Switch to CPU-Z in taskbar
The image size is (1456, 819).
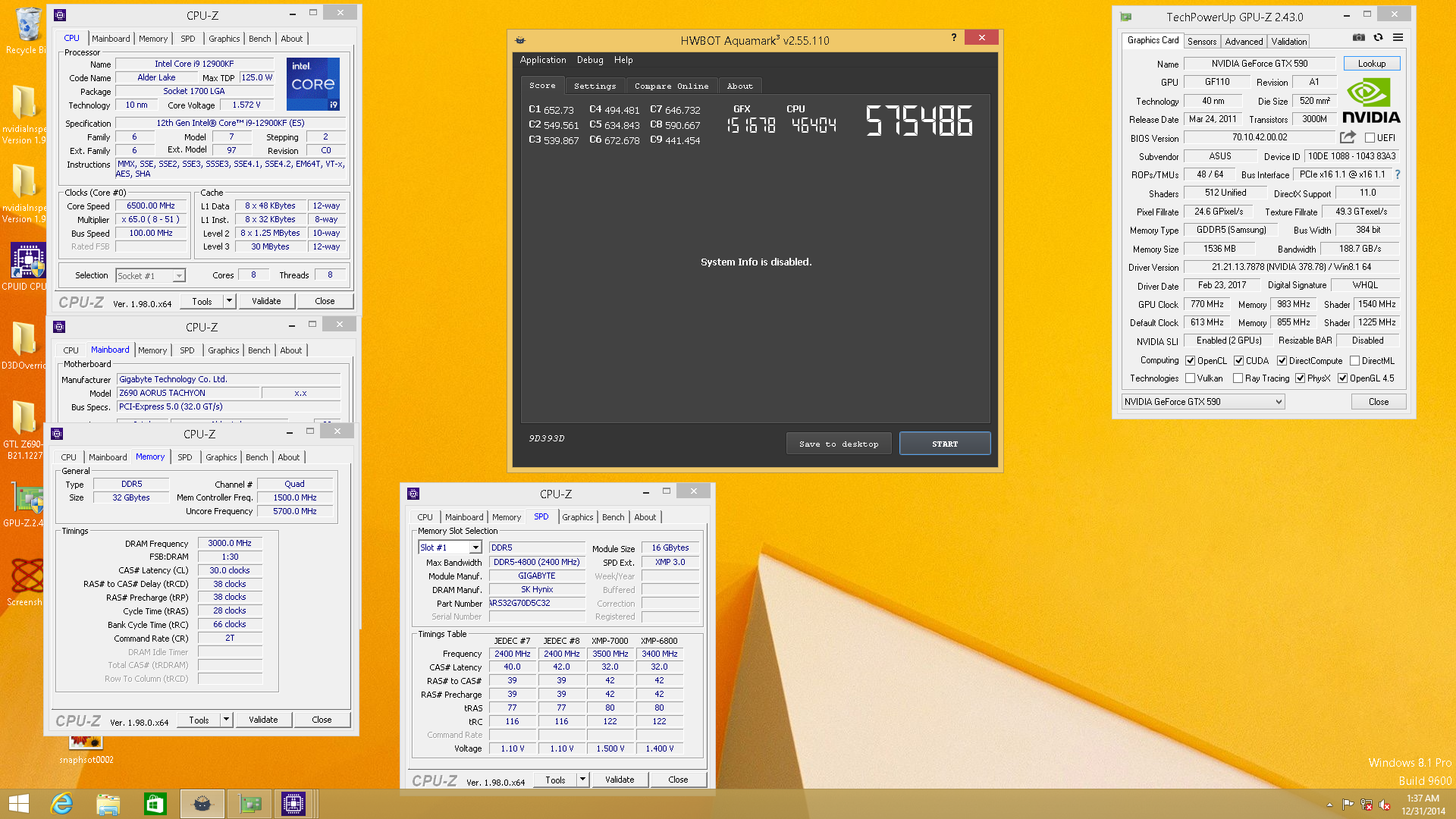pyautogui.click(x=293, y=804)
